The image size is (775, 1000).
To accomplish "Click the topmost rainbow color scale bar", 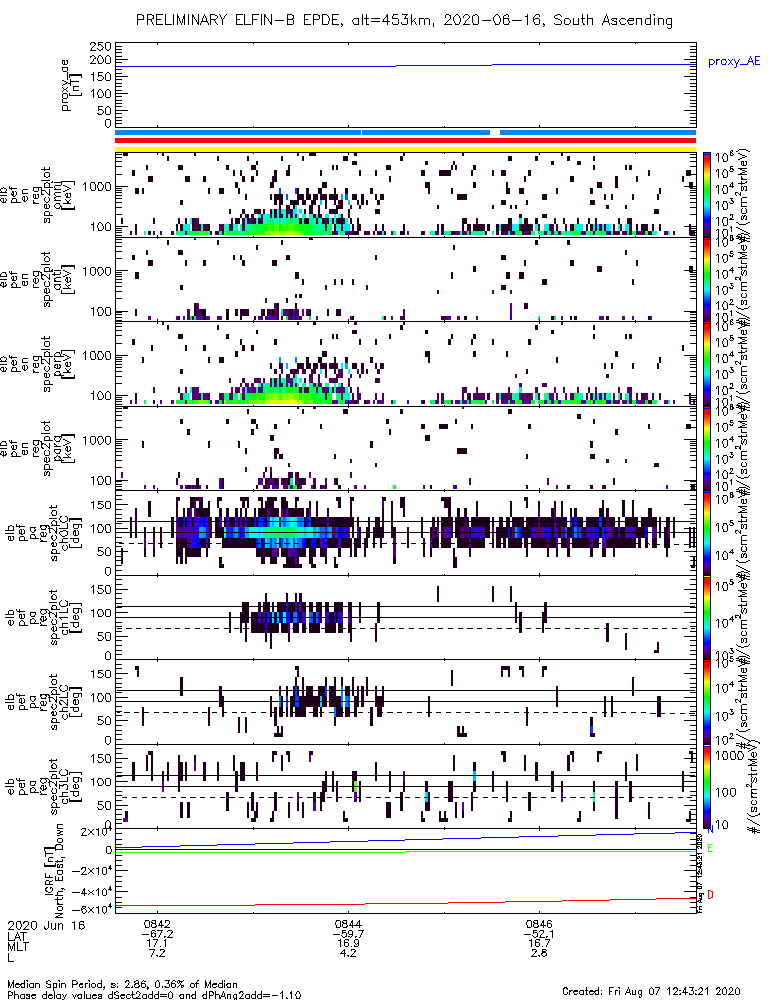I will point(706,195).
